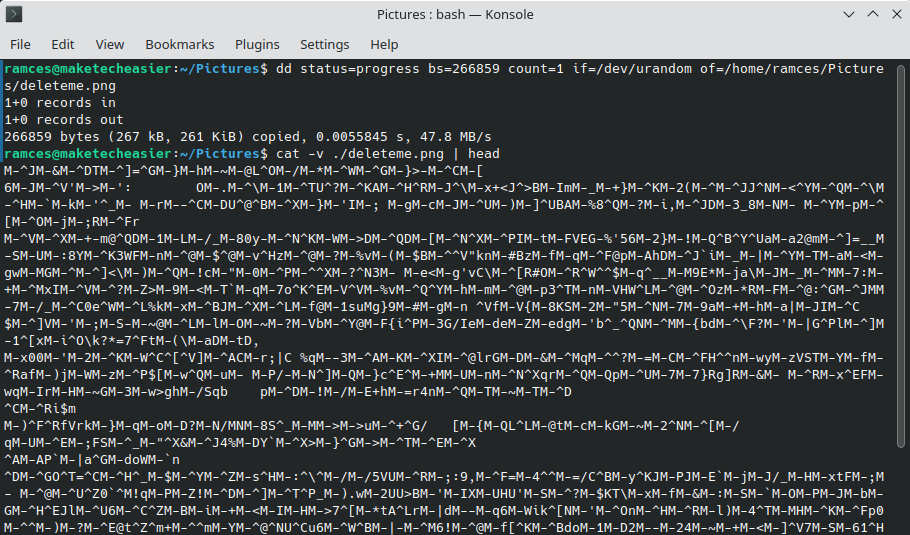The height and width of the screenshot is (535, 910).
Task: Close the Konsole window
Action: (897, 15)
